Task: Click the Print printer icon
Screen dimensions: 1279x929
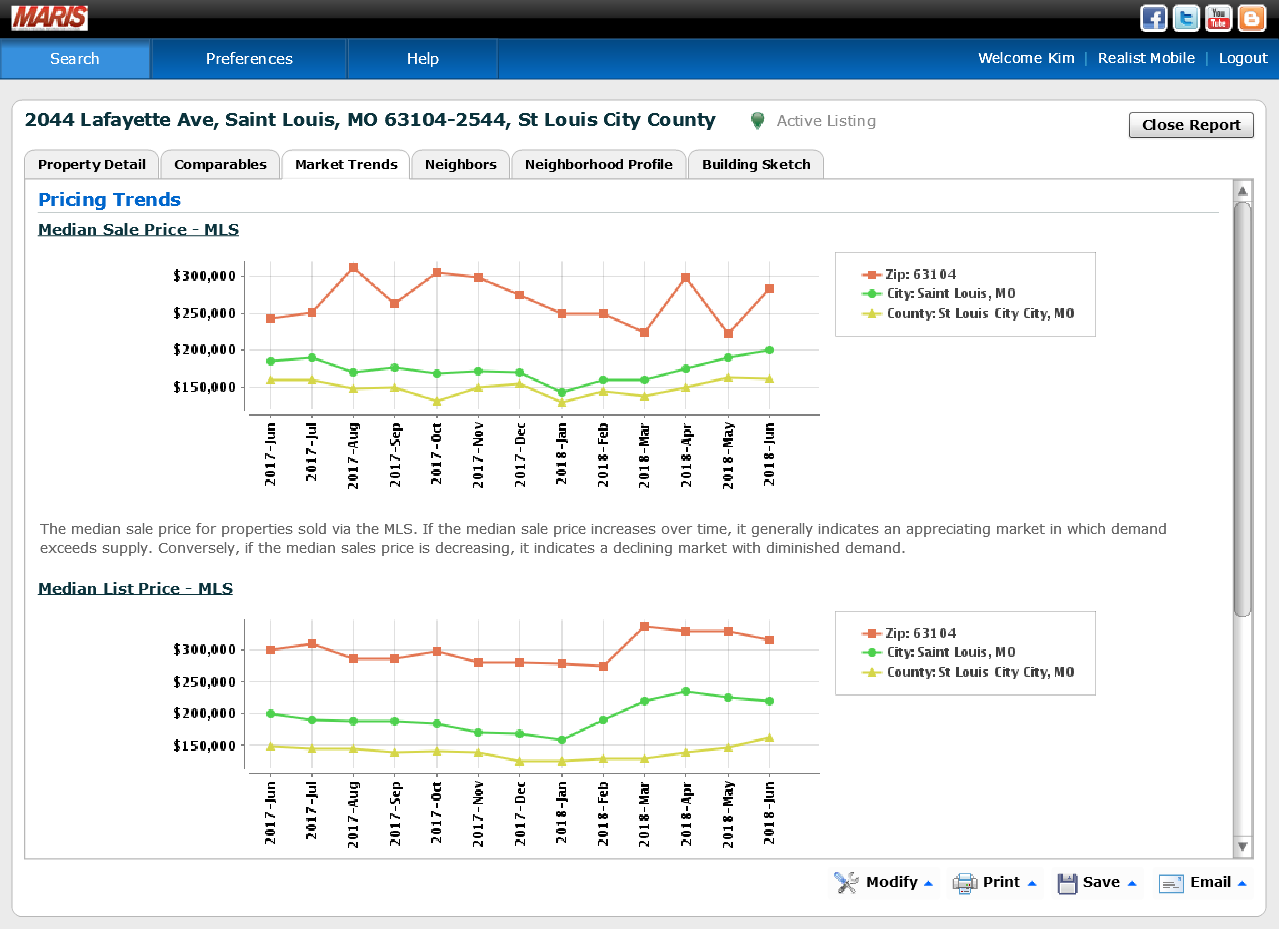Action: [964, 882]
